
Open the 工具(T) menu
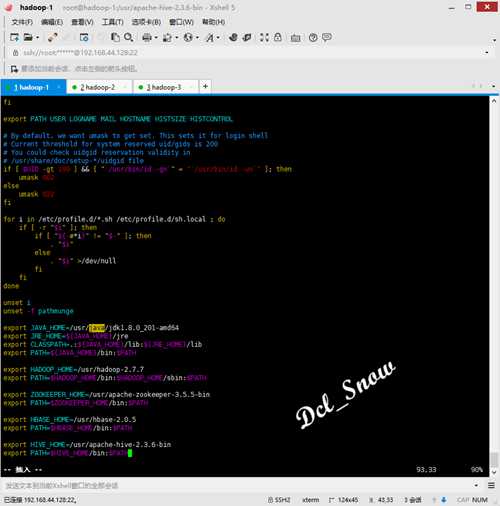[113, 22]
